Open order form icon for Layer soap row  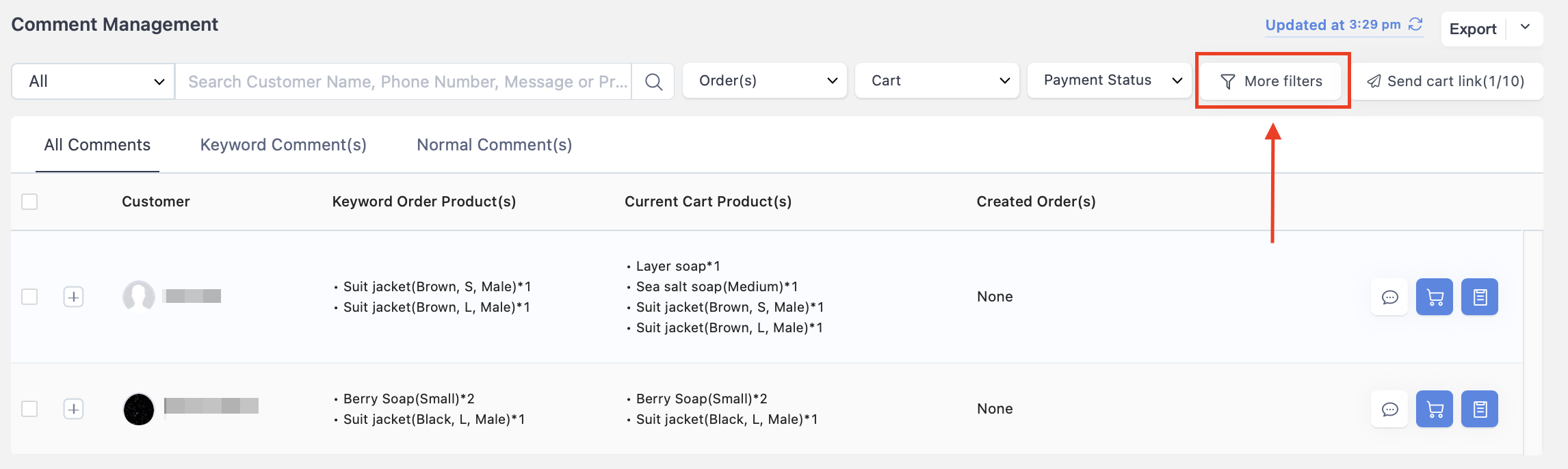click(x=1480, y=297)
